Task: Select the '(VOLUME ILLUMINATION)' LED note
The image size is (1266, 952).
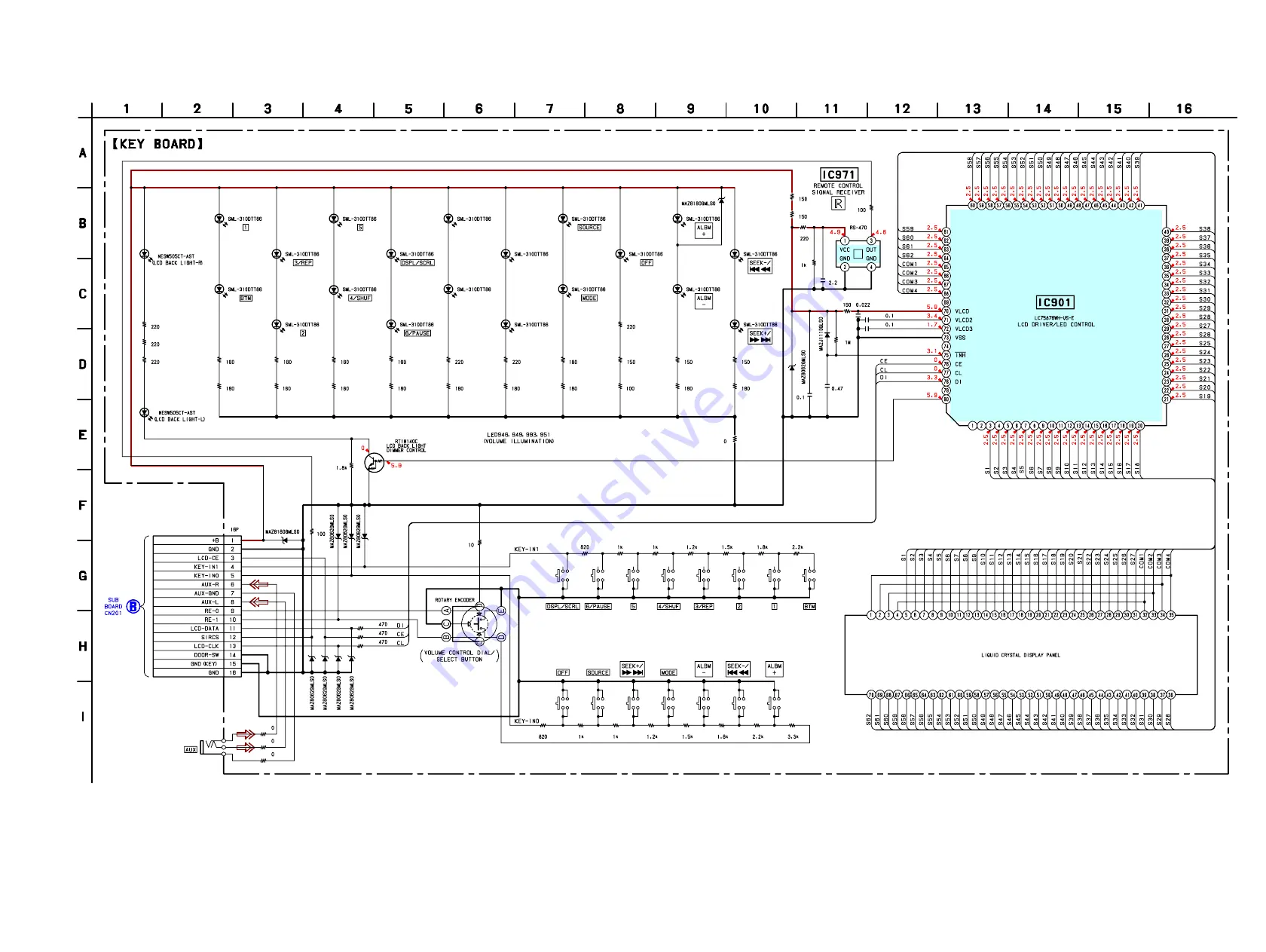Action: (x=518, y=442)
